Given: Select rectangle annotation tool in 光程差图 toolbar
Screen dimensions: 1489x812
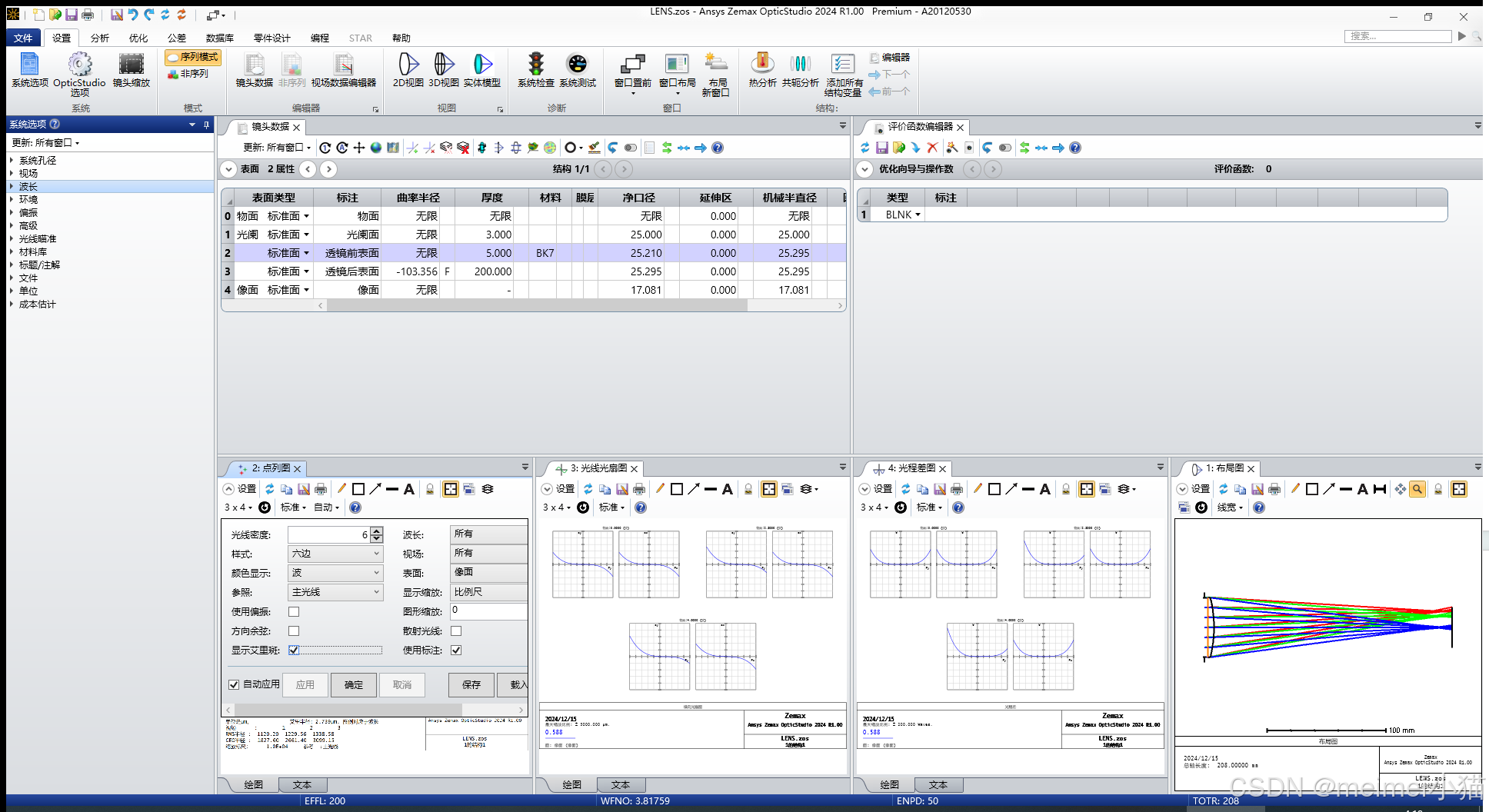Looking at the screenshot, I should pos(994,489).
